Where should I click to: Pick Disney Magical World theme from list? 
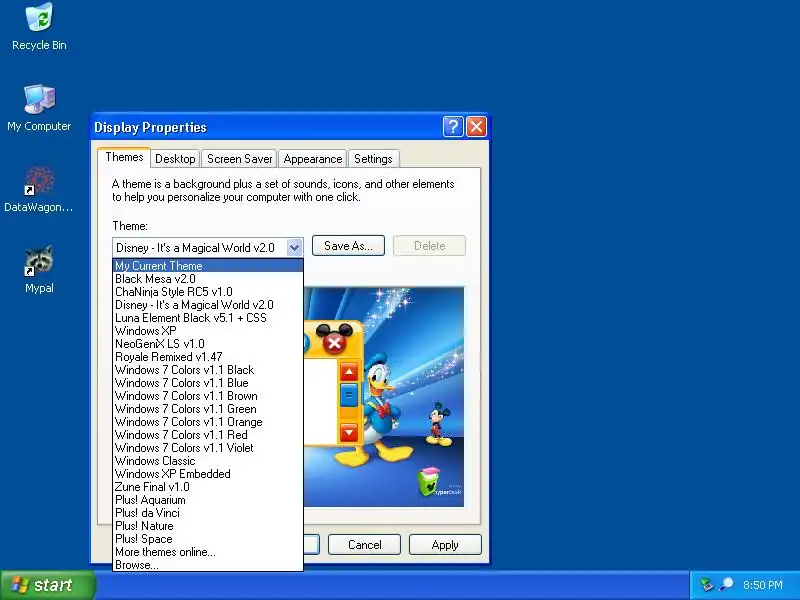[208, 305]
